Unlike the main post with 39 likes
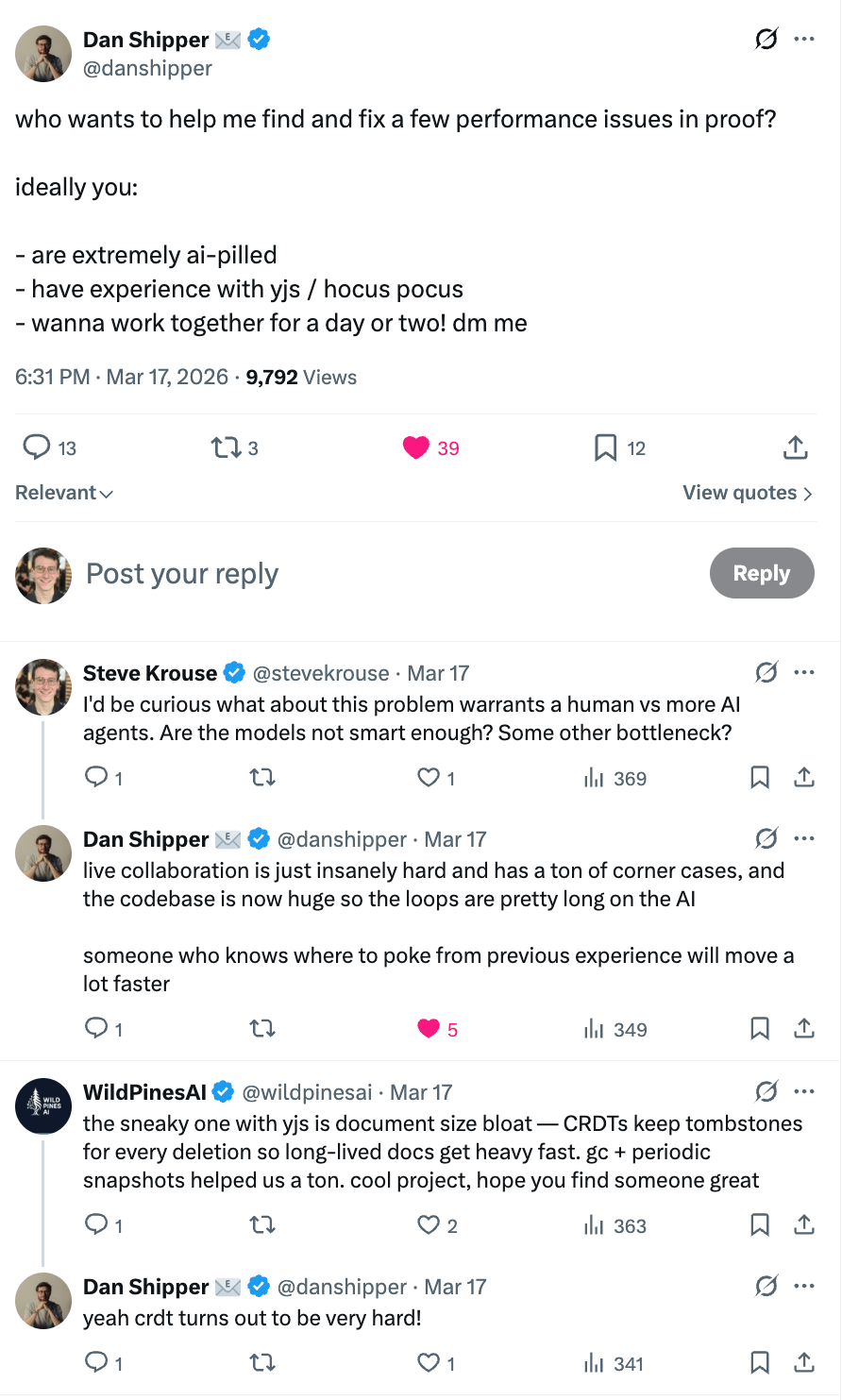Image resolution: width=842 pixels, height=1400 pixels. [x=416, y=447]
